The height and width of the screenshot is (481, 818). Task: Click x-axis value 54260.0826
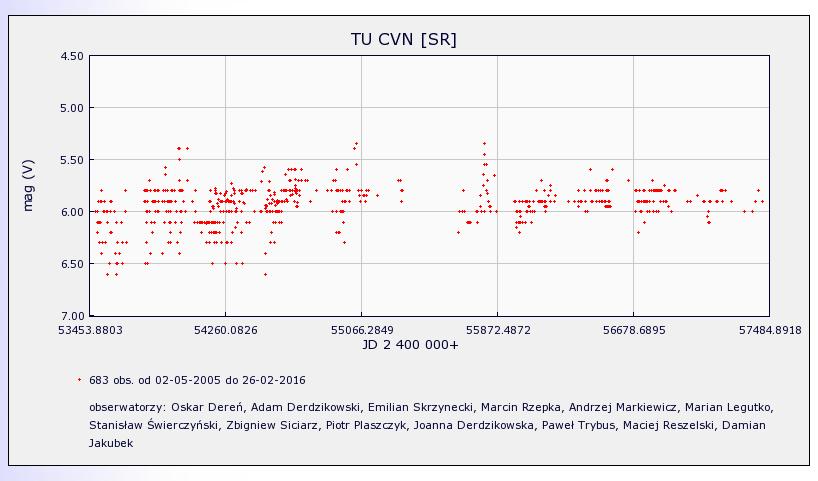click(x=226, y=330)
